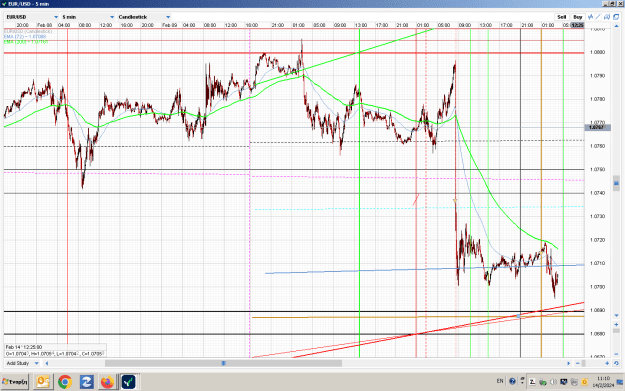Click the Buy button
625x391 pixels.
[x=578, y=17]
